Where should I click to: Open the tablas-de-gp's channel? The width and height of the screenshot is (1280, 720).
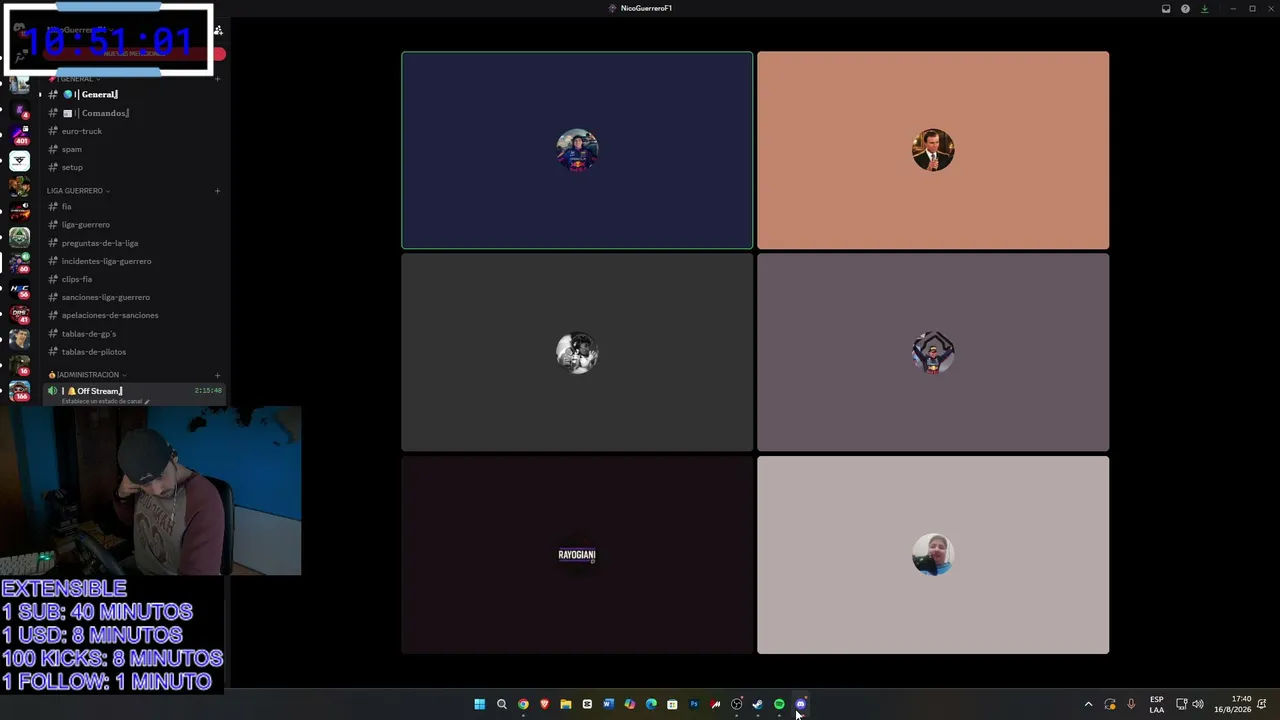[x=135, y=334]
